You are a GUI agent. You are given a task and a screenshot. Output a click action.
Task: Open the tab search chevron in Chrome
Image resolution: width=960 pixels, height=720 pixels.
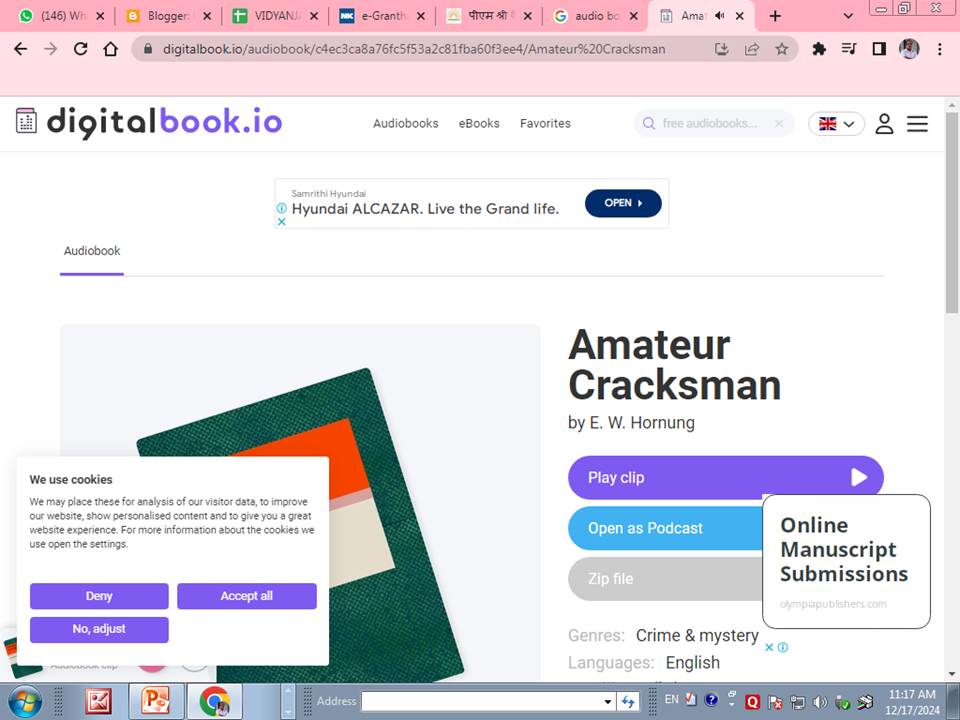pyautogui.click(x=848, y=16)
